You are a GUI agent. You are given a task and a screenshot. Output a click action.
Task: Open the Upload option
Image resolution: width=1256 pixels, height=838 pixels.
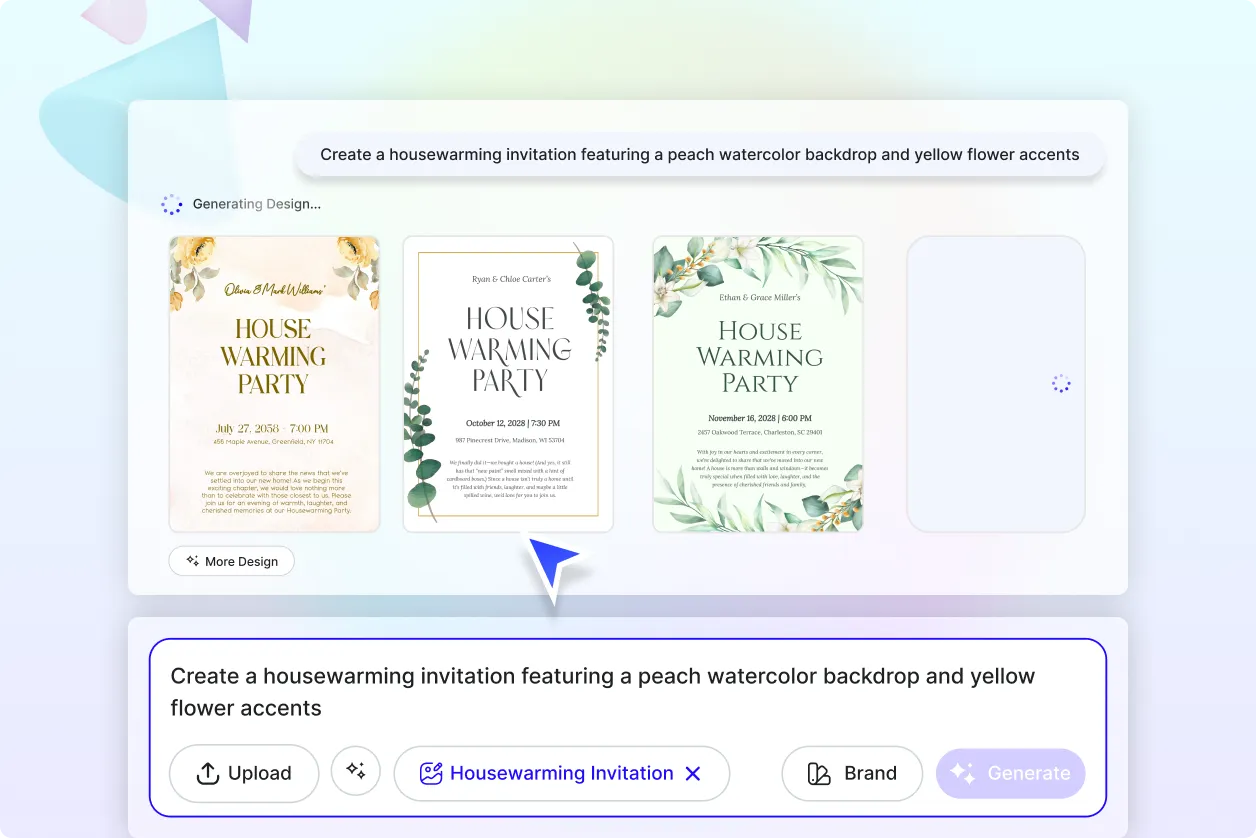click(x=243, y=773)
